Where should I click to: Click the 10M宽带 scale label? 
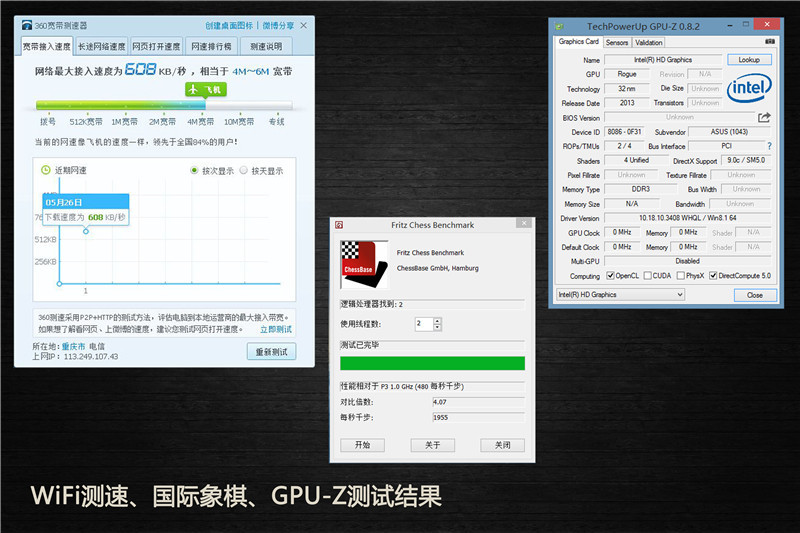tap(239, 121)
